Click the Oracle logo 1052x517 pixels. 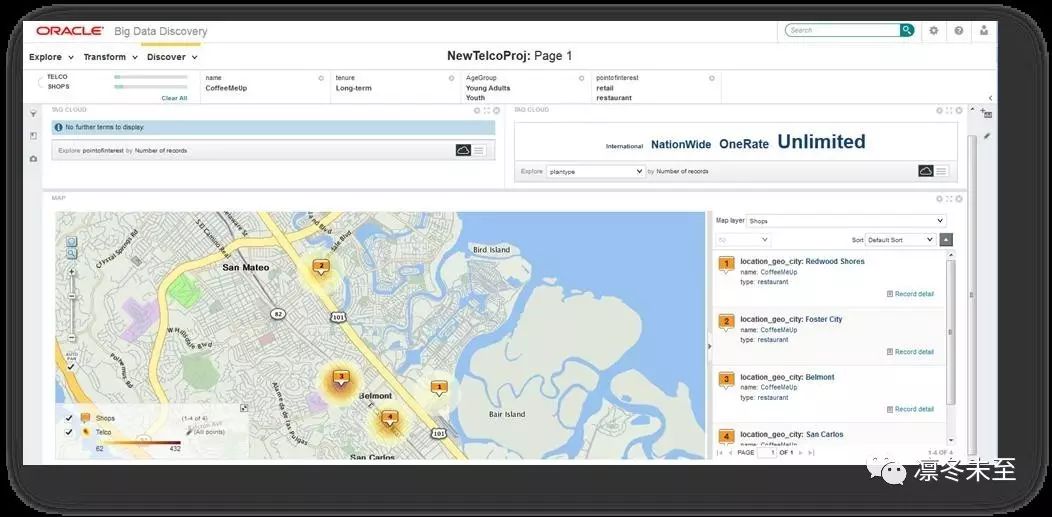(x=70, y=31)
